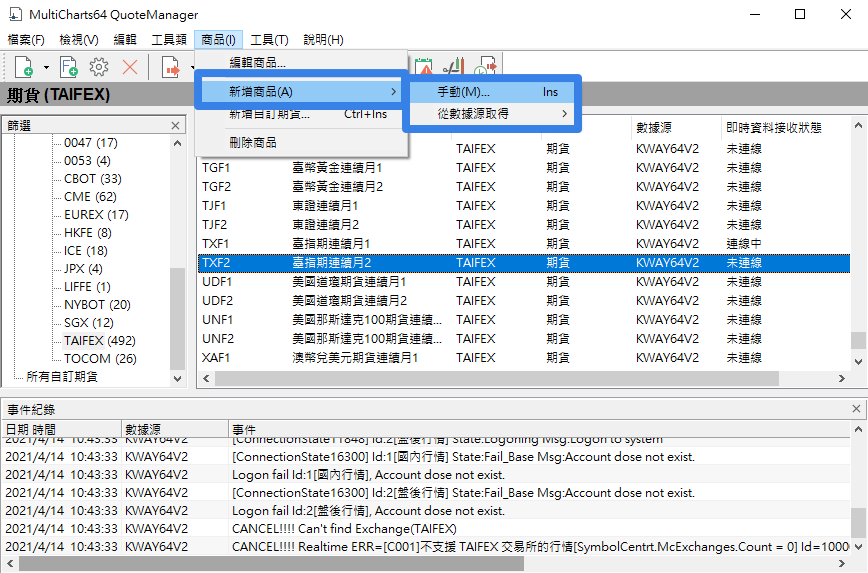Select the UNF1 symbol row
Image resolution: width=868 pixels, height=573 pixels.
tap(524, 320)
